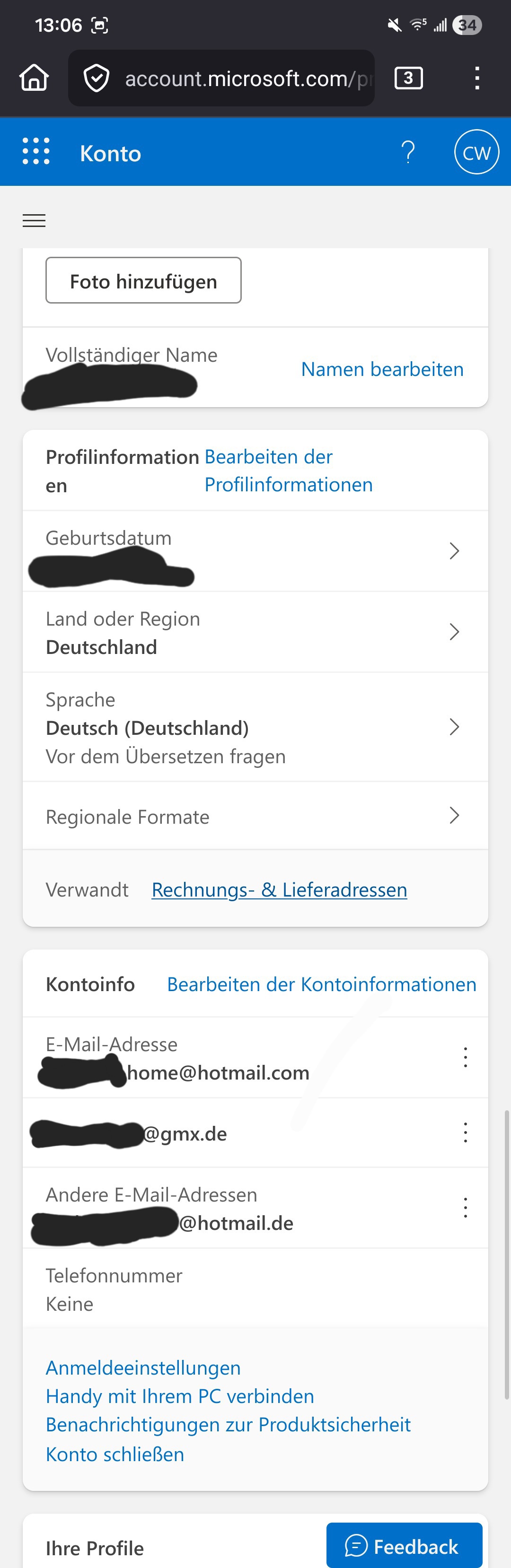This screenshot has width=511, height=1568.
Task: Open the browser three-dot overflow menu
Action: click(x=476, y=78)
